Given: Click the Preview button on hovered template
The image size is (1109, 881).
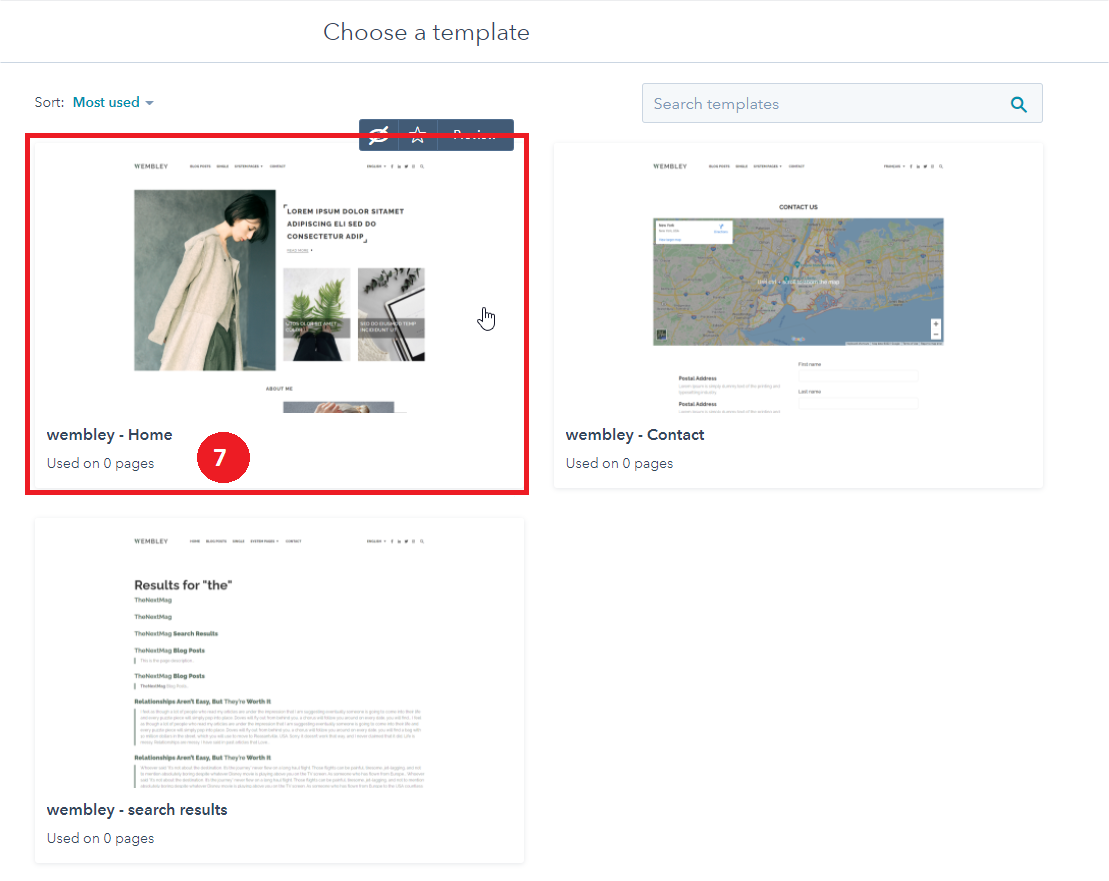Looking at the screenshot, I should click(x=475, y=135).
